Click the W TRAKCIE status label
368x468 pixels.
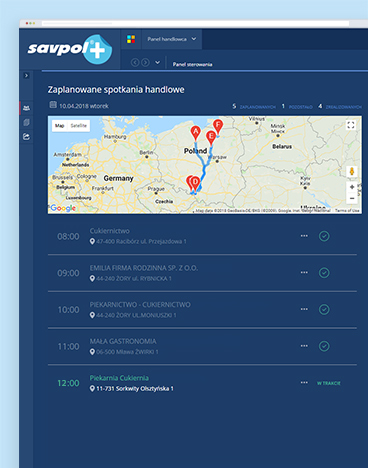tap(329, 383)
